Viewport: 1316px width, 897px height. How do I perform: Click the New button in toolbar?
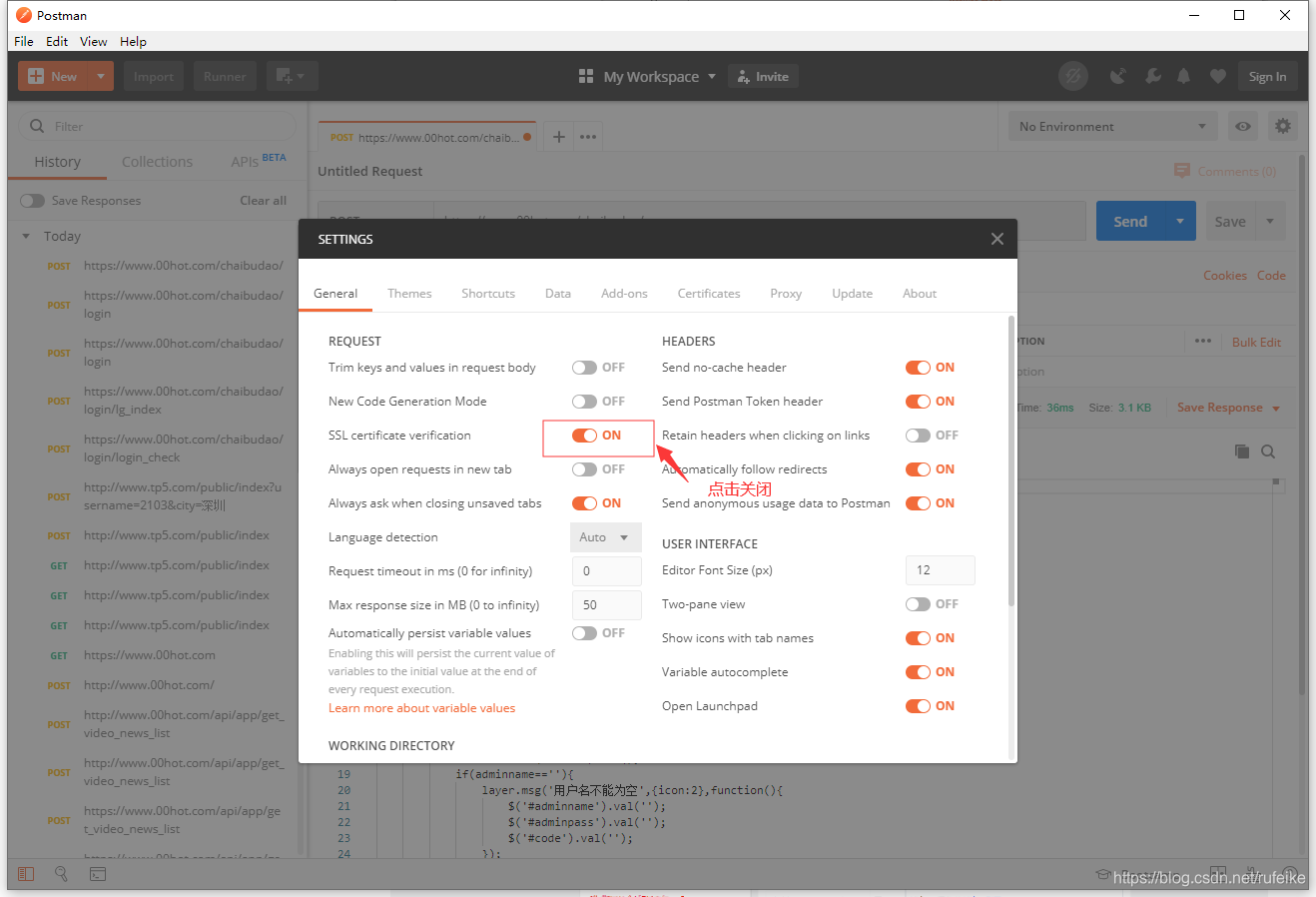pos(53,76)
